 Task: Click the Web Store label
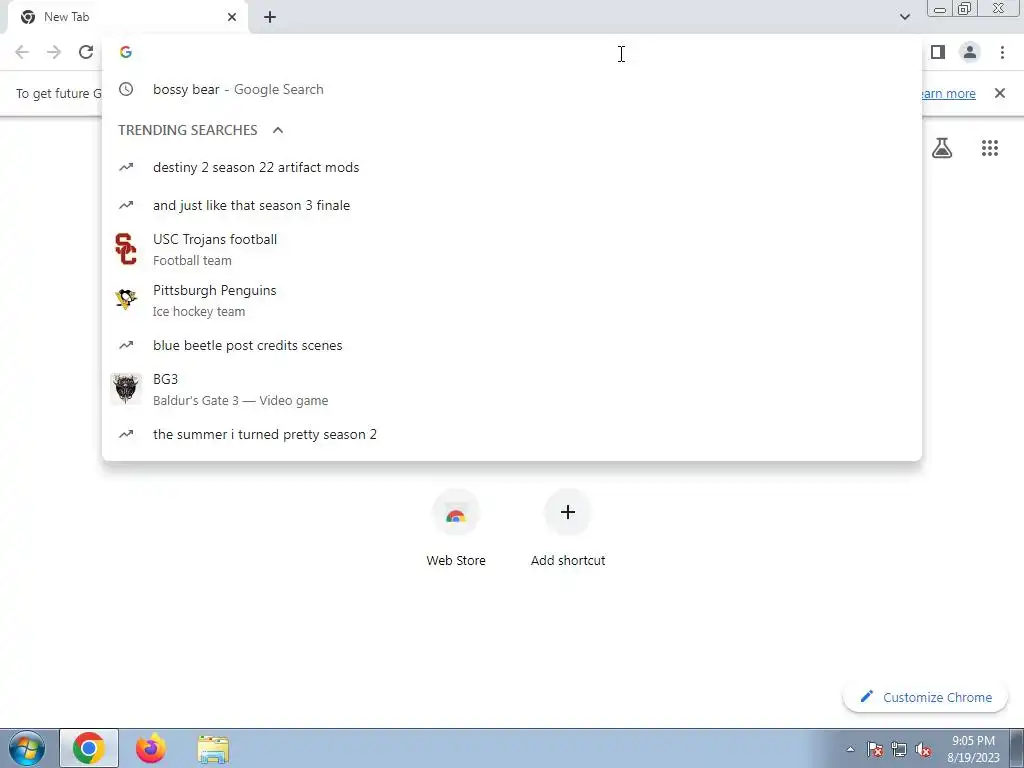[x=456, y=560]
